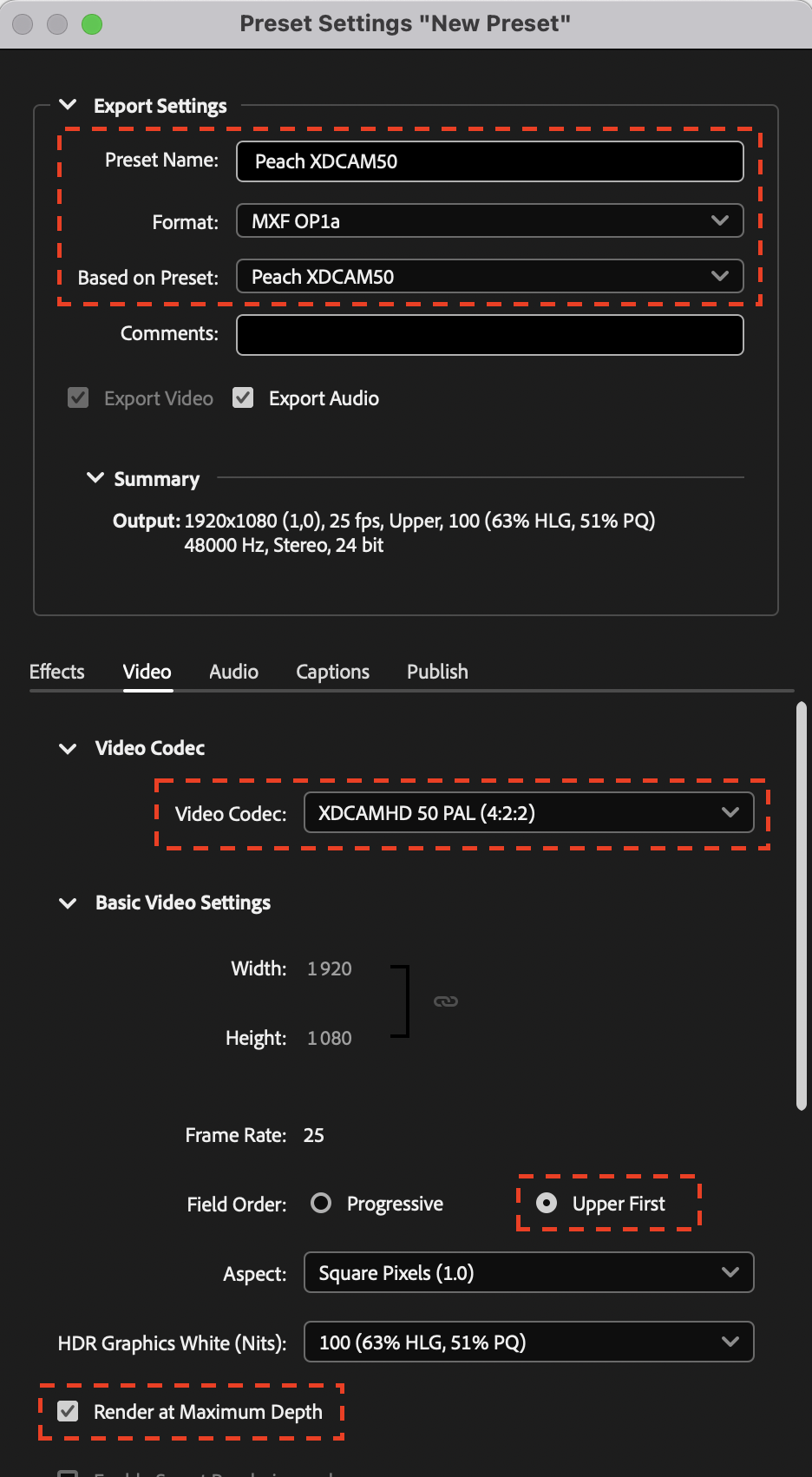Collapse the Basic Video Settings section
Viewport: 812px width, 1477px height.
[x=68, y=903]
